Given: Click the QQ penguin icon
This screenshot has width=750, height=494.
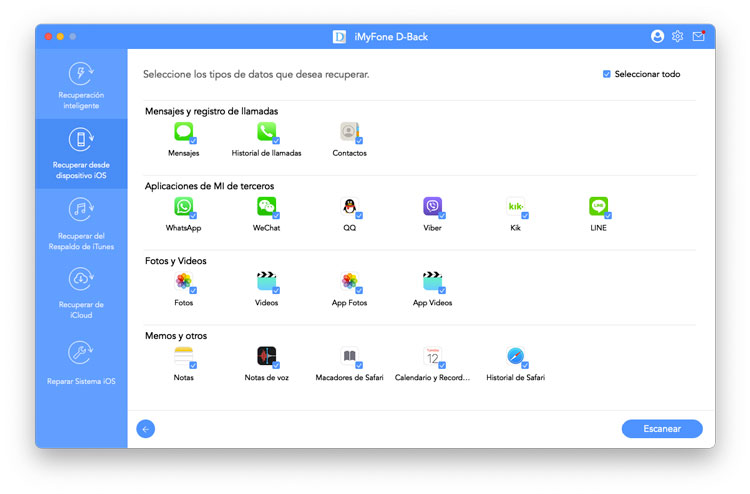Looking at the screenshot, I should 349,206.
